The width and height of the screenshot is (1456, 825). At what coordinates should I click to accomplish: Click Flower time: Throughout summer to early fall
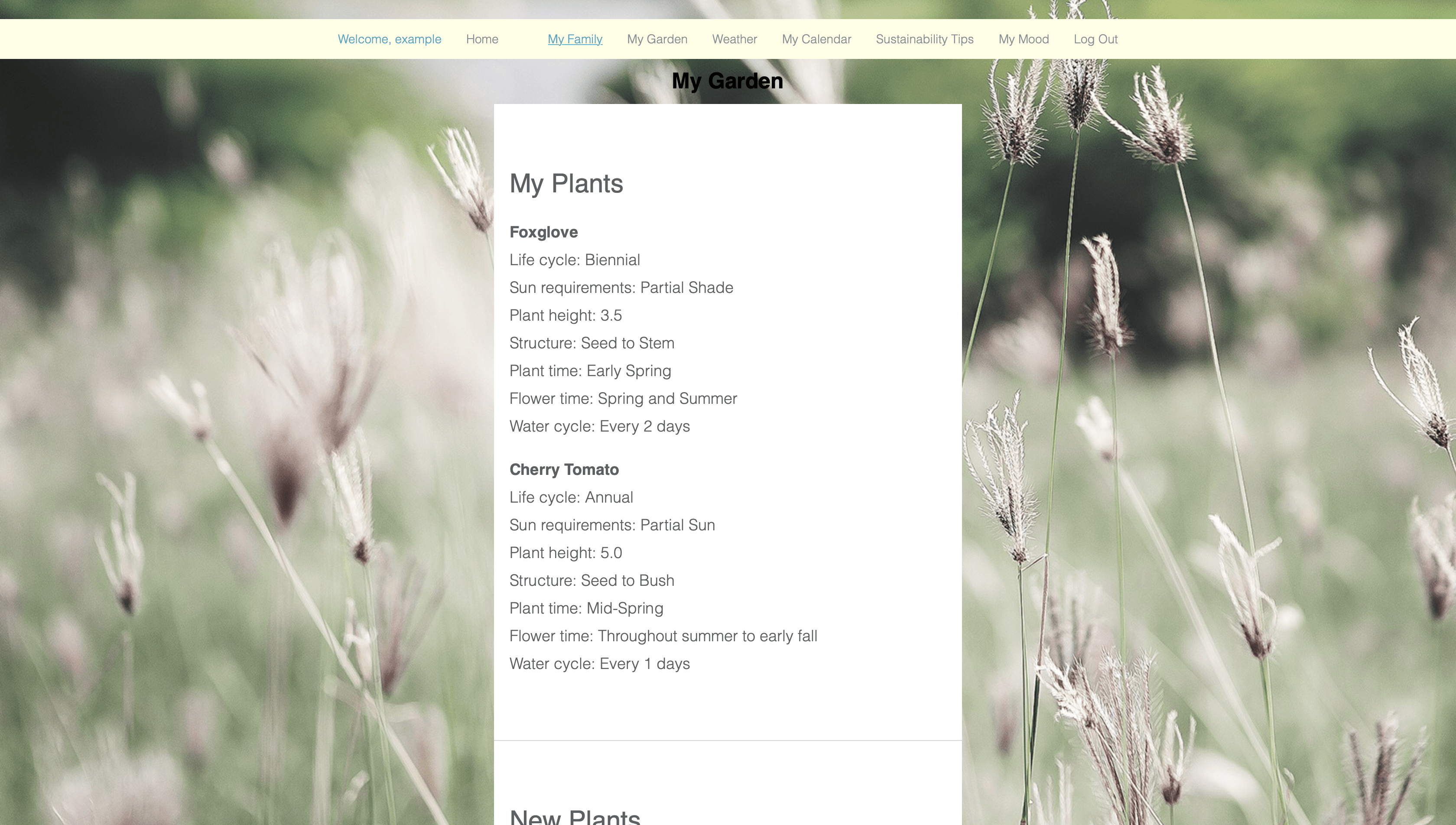tap(663, 636)
